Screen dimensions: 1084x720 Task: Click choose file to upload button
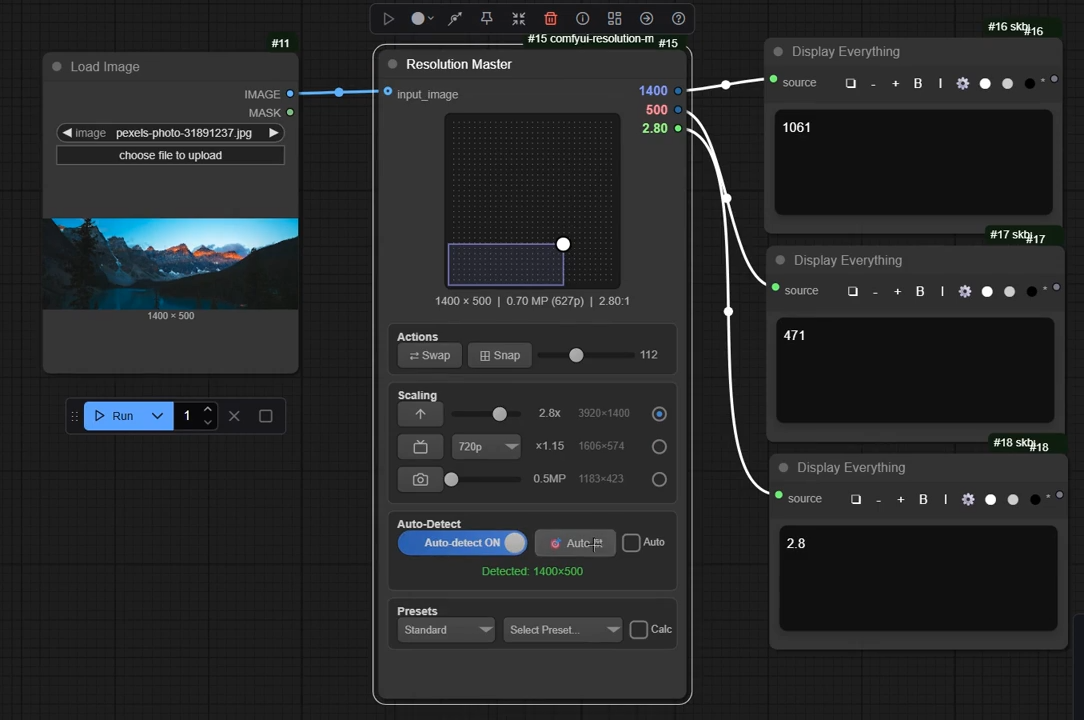tap(170, 156)
